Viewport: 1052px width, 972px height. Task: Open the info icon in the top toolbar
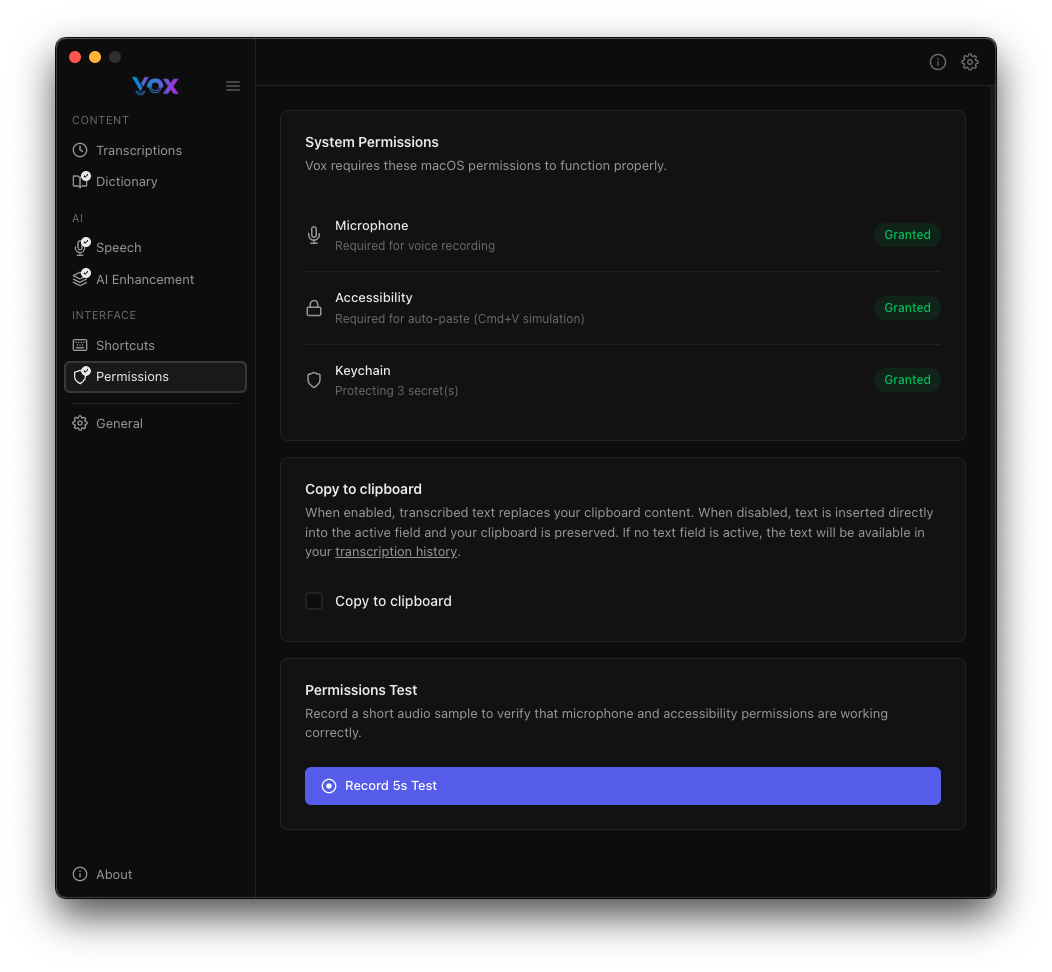tap(938, 62)
